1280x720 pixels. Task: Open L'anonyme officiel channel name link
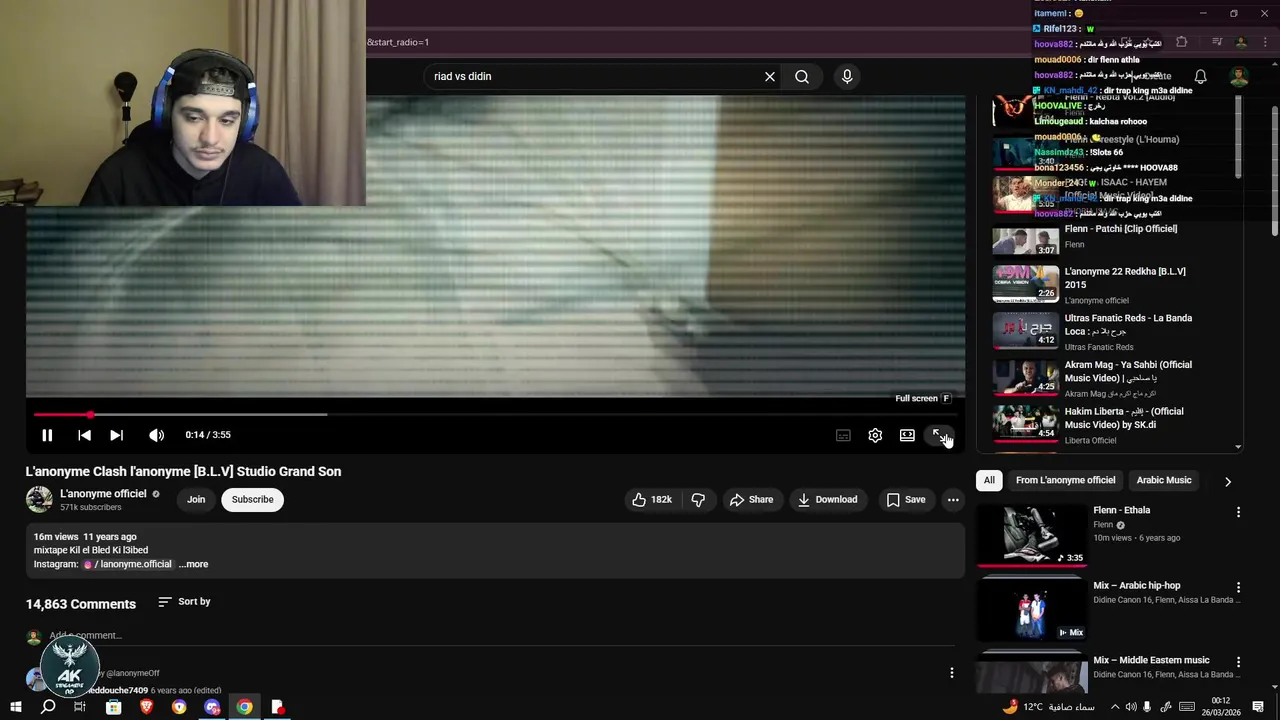tap(103, 494)
